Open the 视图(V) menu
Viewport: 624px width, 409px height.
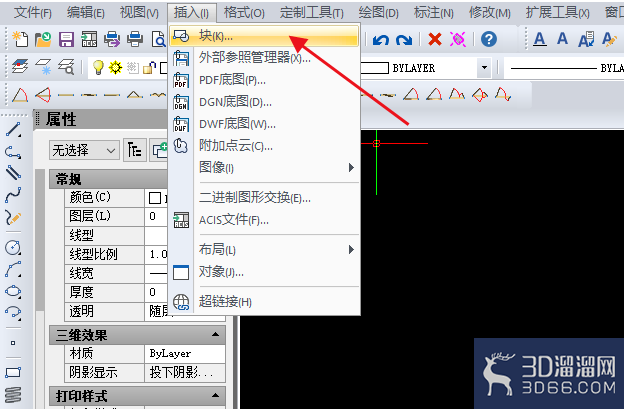(x=139, y=13)
